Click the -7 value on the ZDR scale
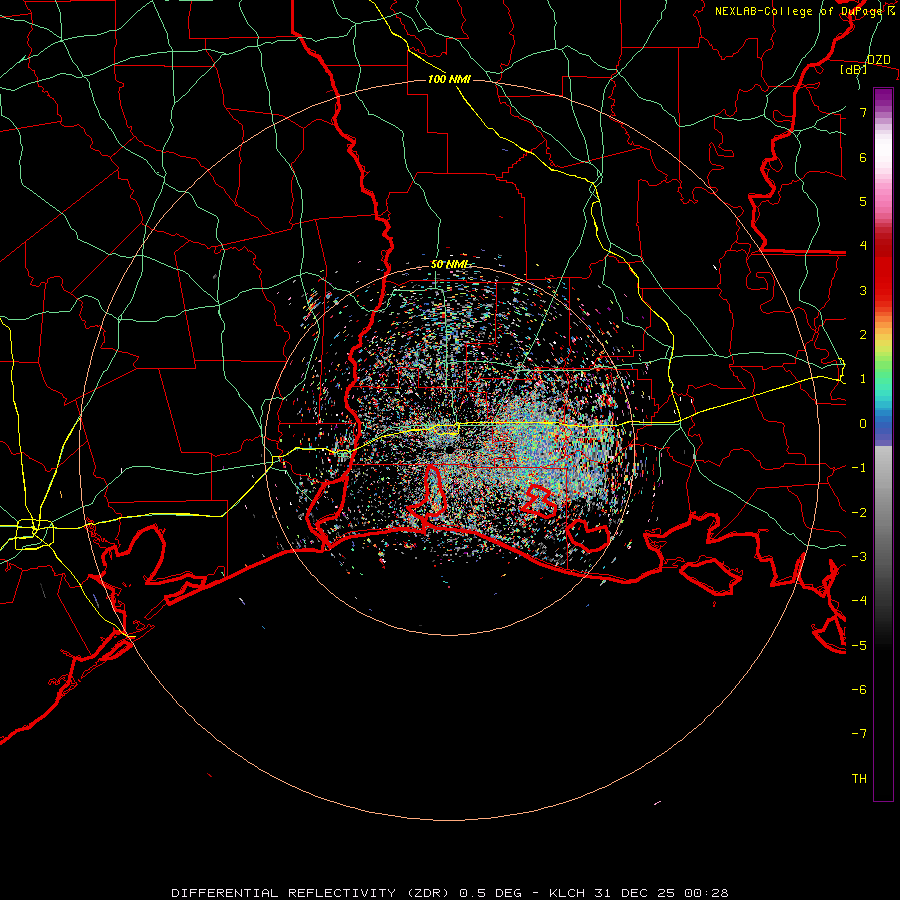 coord(859,734)
